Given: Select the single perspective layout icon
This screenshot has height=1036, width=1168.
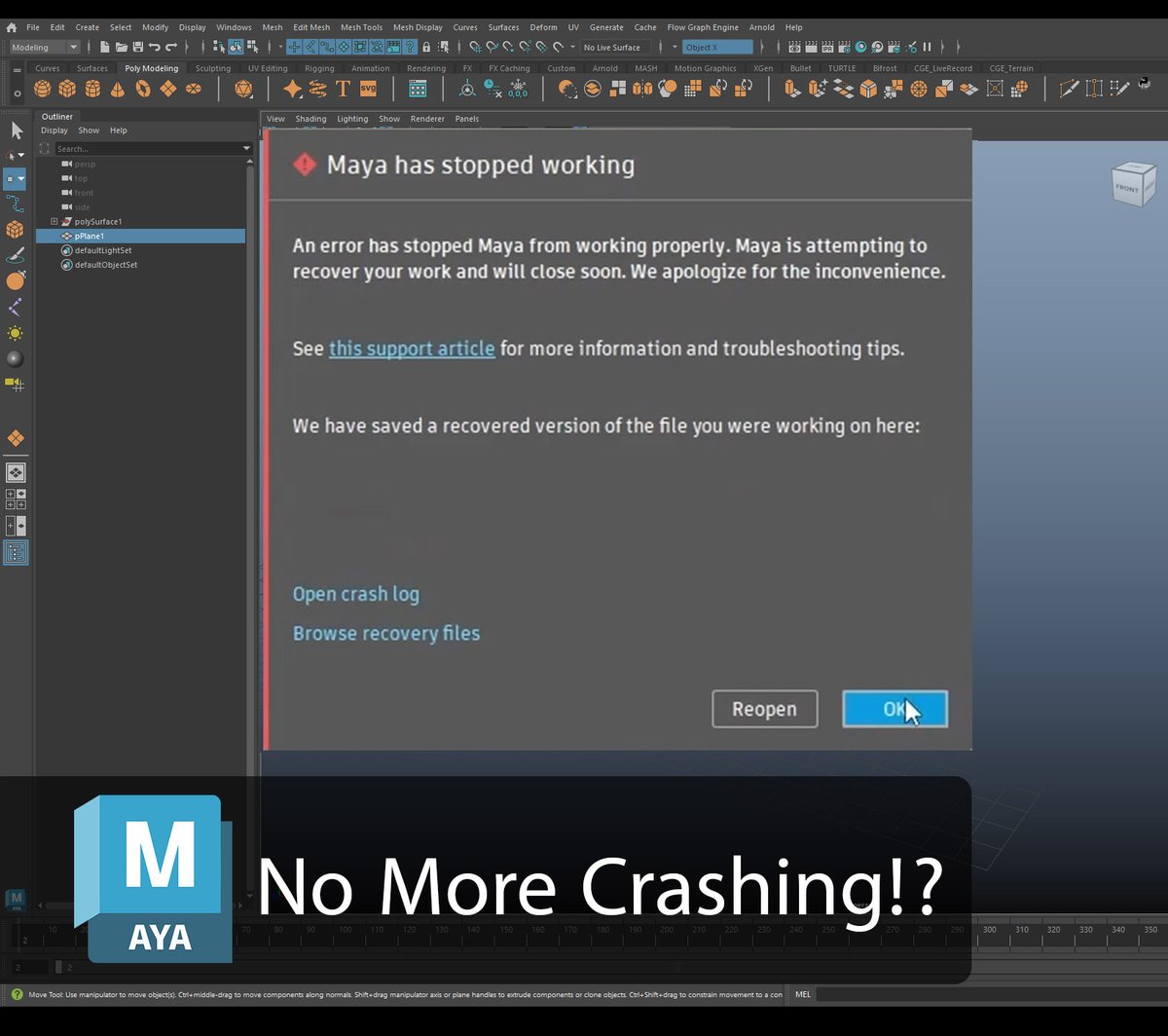Looking at the screenshot, I should coord(16,473).
